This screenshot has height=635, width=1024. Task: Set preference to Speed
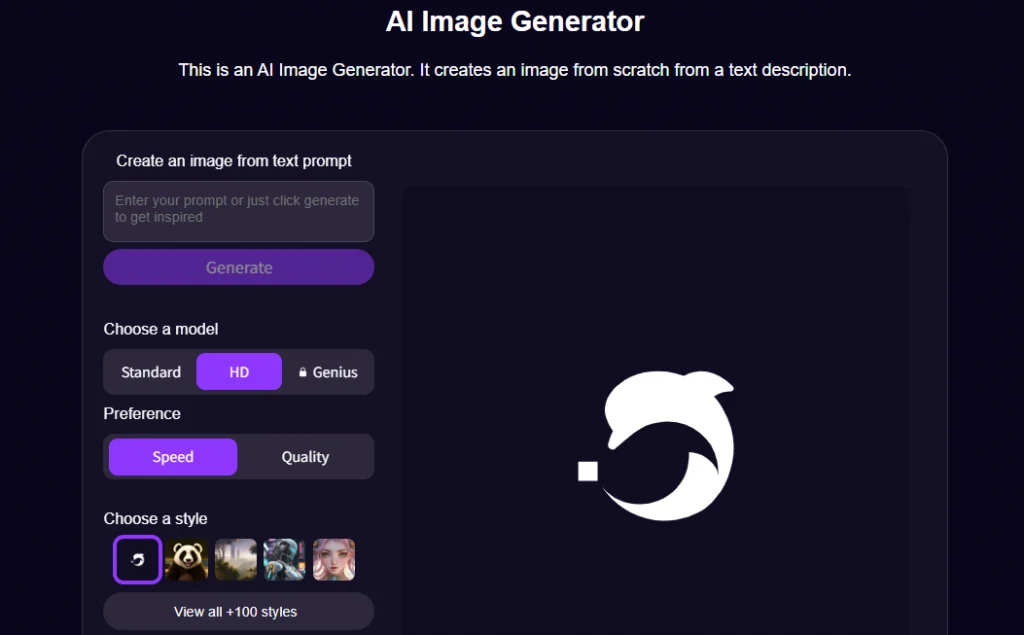tap(173, 457)
